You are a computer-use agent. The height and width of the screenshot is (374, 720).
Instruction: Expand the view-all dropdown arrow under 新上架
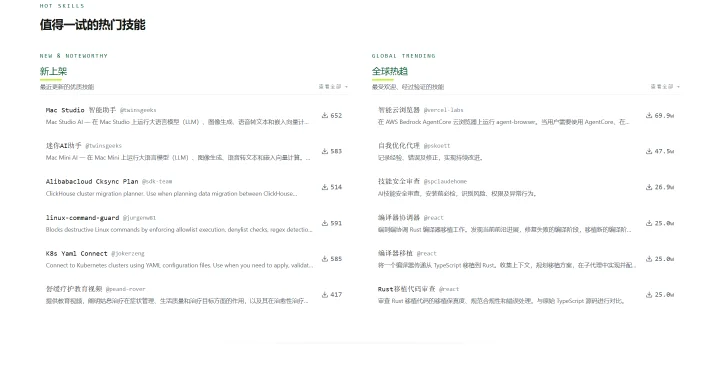click(346, 86)
